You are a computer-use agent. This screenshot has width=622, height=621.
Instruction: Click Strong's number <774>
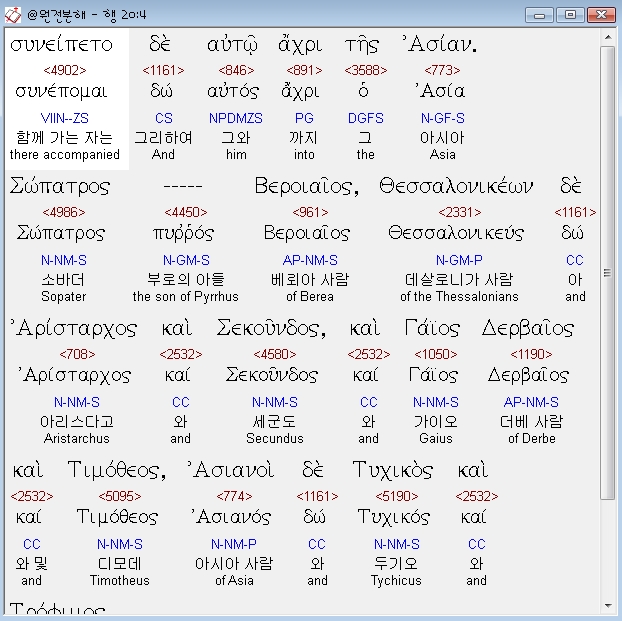[234, 496]
